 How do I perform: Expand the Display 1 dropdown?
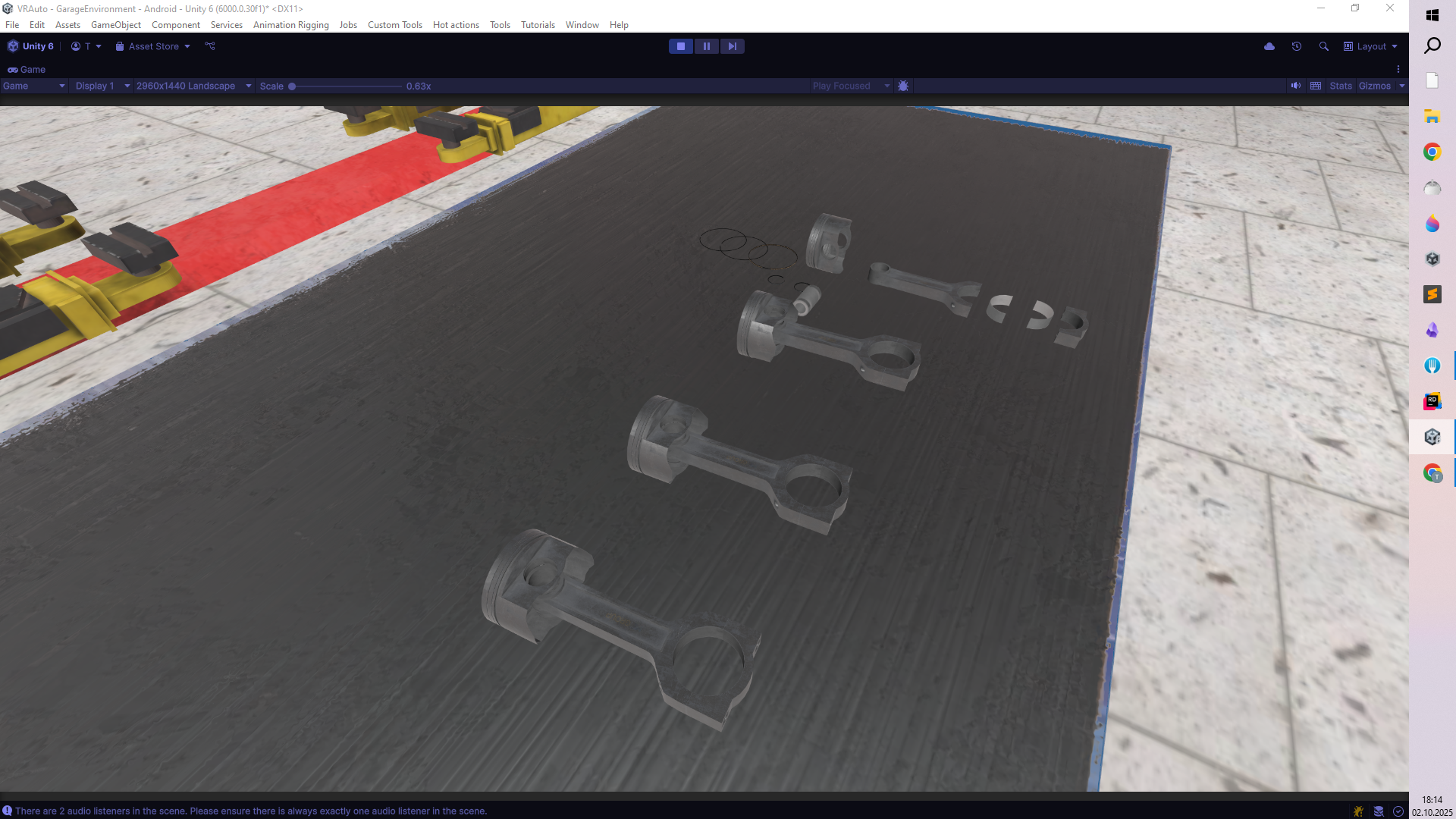[x=102, y=86]
